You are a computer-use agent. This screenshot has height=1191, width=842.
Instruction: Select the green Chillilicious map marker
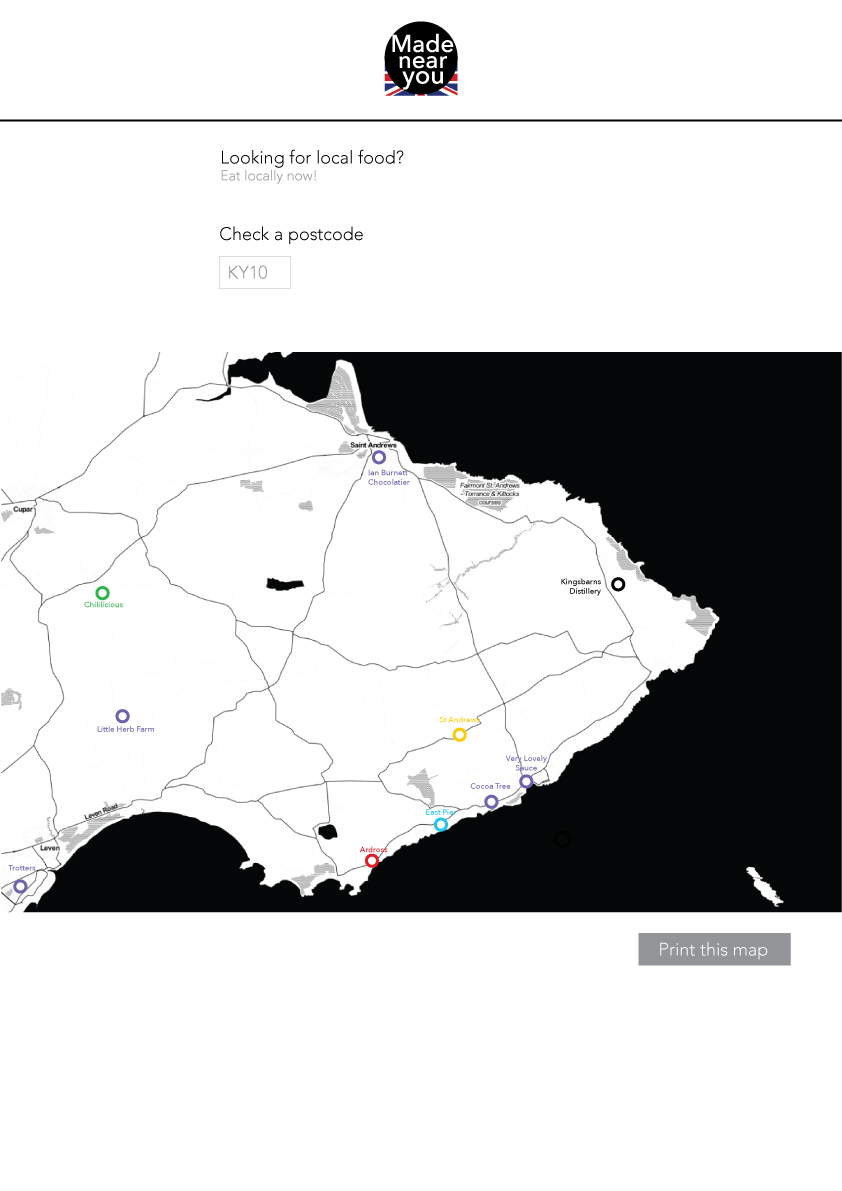[x=102, y=592]
